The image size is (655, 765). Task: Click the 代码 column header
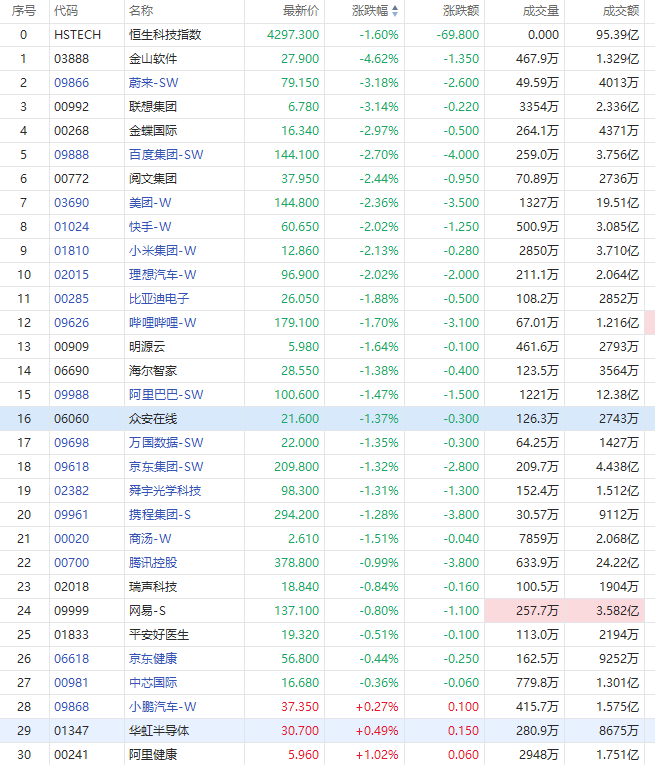point(66,11)
